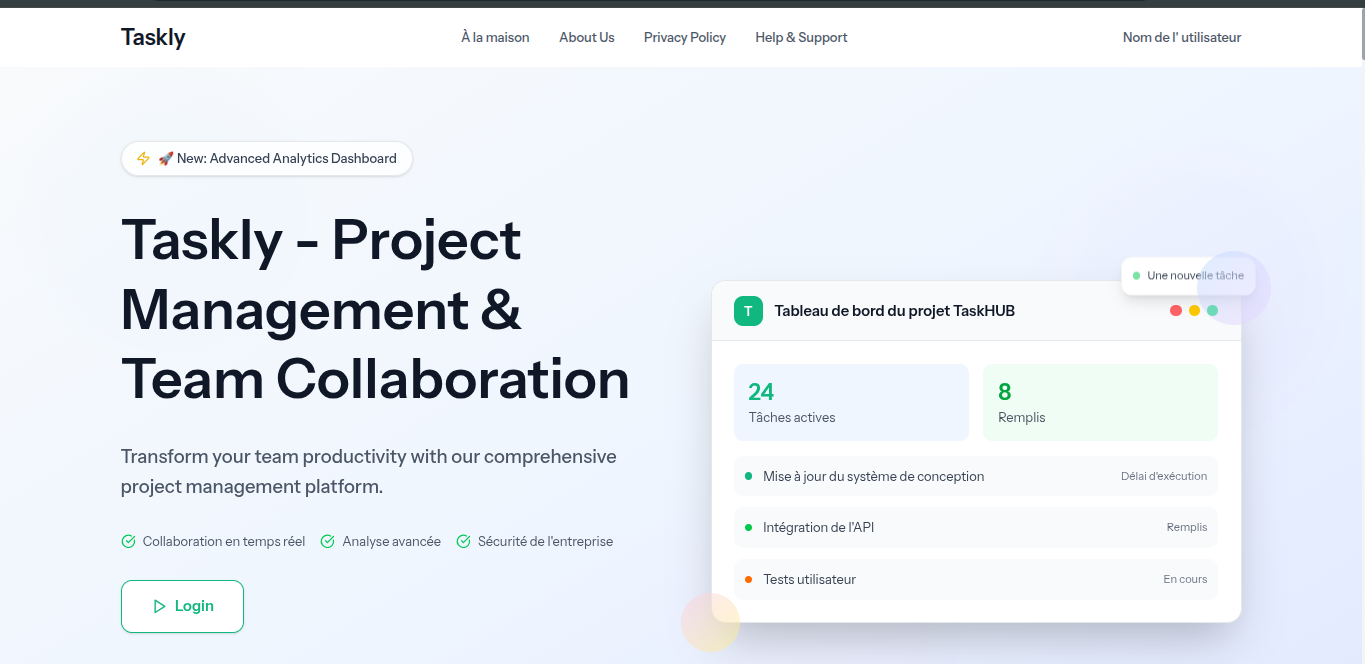Open the À la maison nav item
The height and width of the screenshot is (664, 1365).
(495, 37)
